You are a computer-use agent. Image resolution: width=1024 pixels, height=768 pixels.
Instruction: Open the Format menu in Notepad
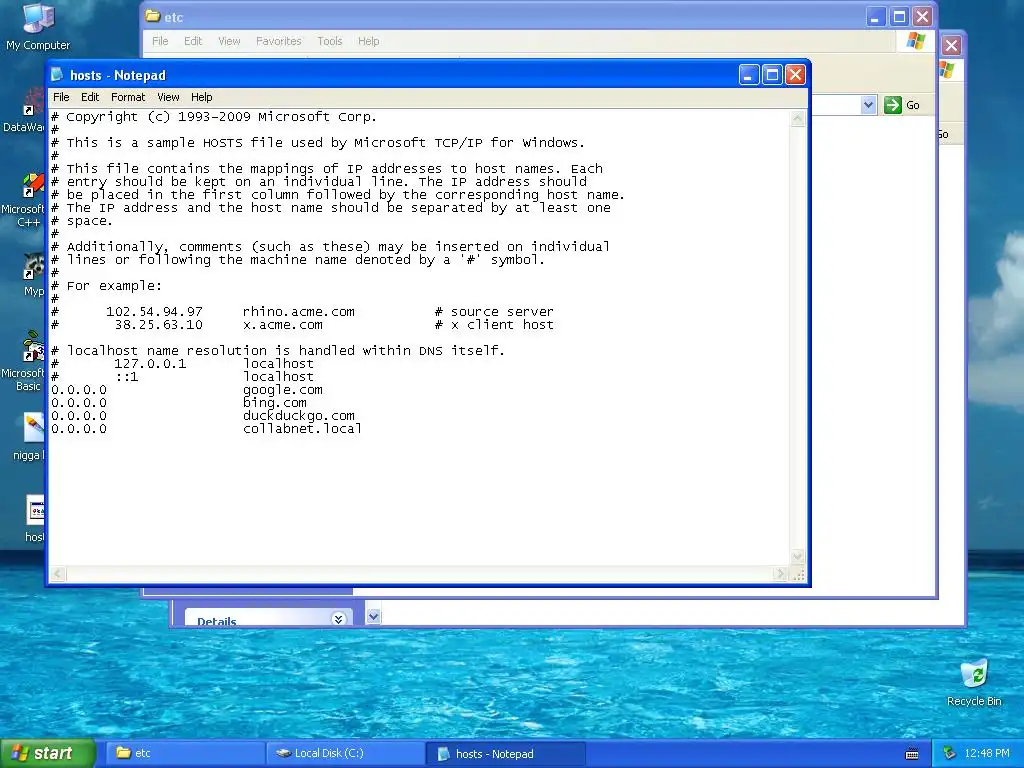(128, 97)
